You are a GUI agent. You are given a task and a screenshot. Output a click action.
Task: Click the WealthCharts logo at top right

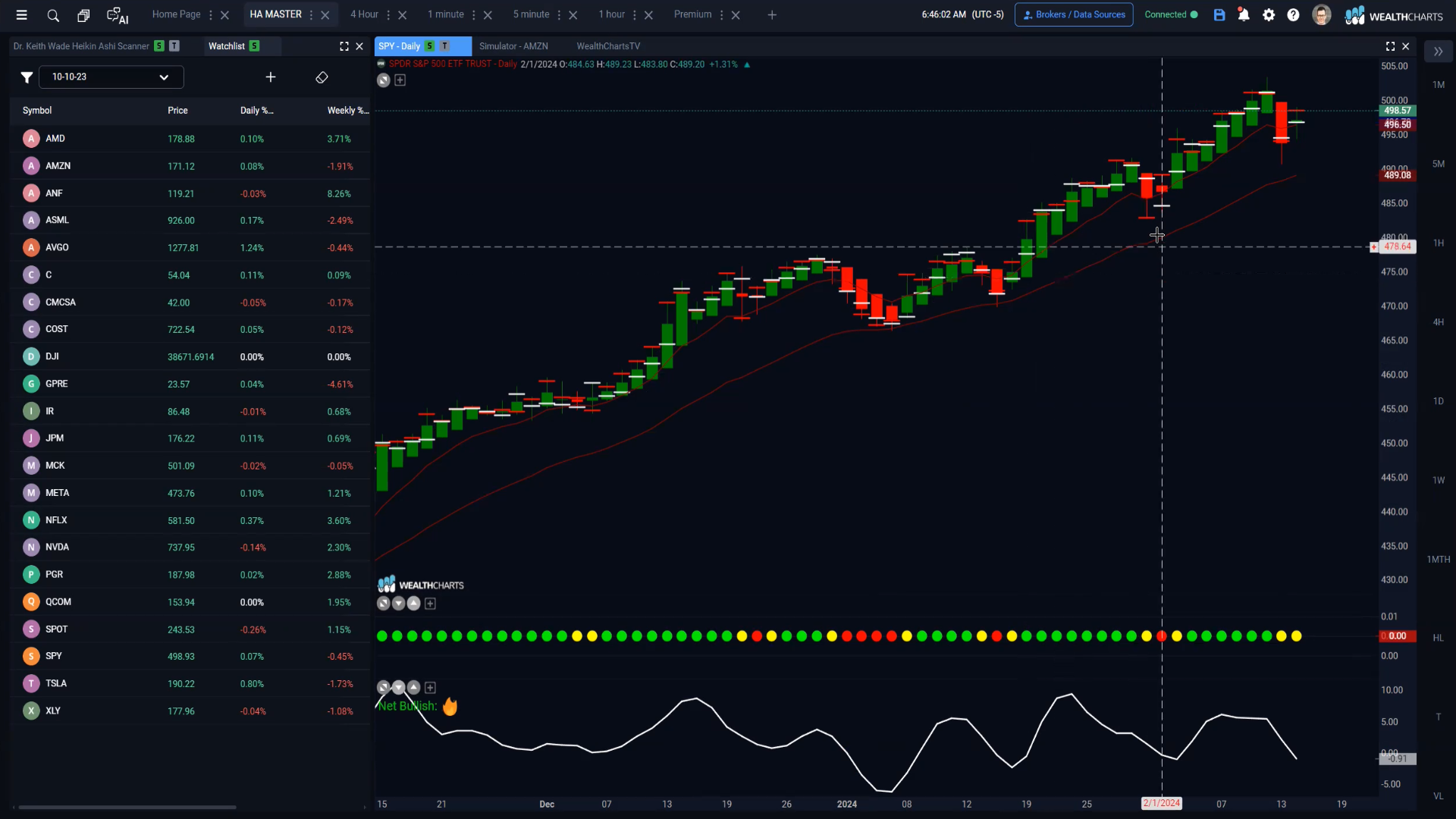(1394, 16)
